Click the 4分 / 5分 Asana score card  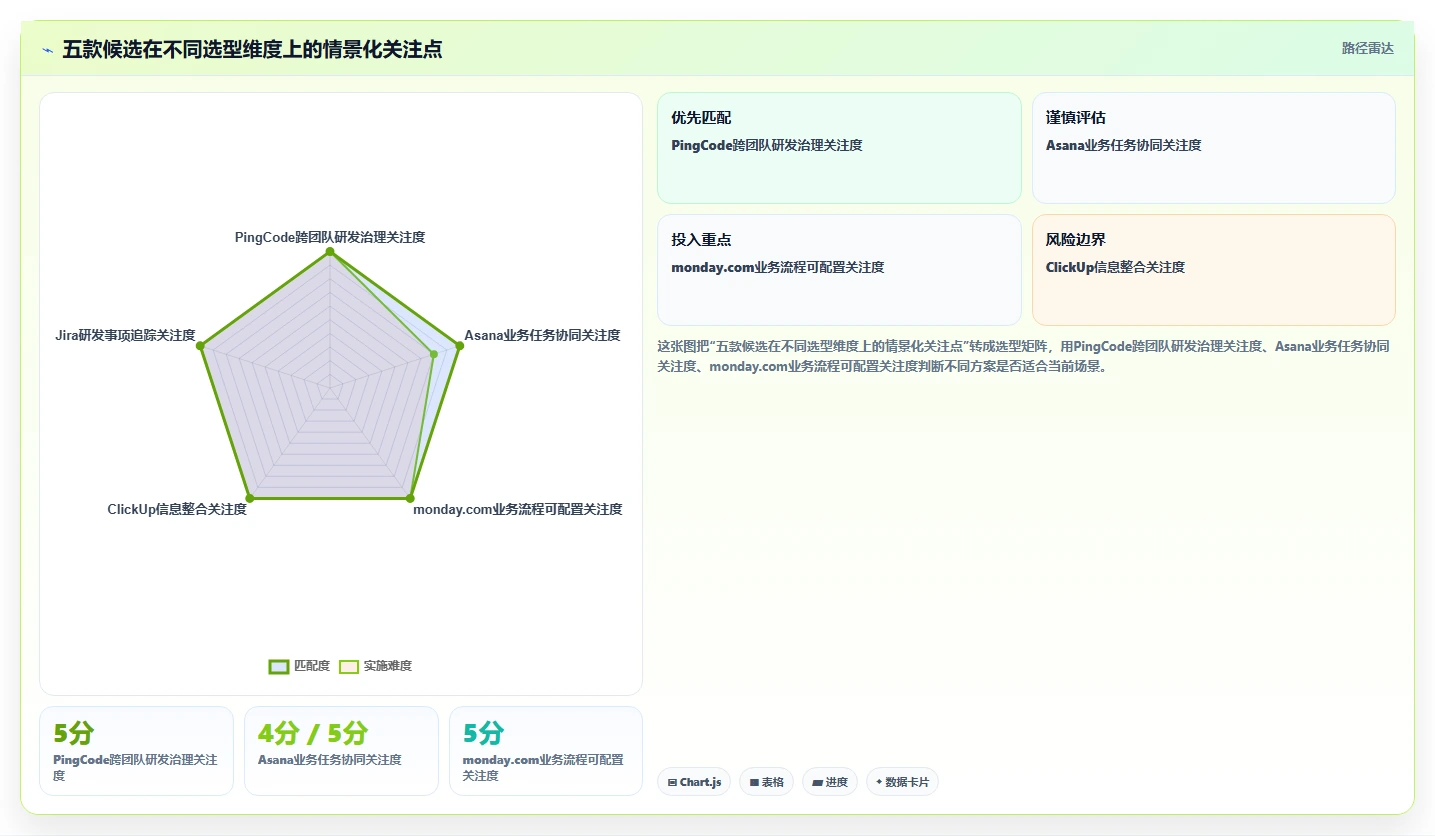click(341, 751)
